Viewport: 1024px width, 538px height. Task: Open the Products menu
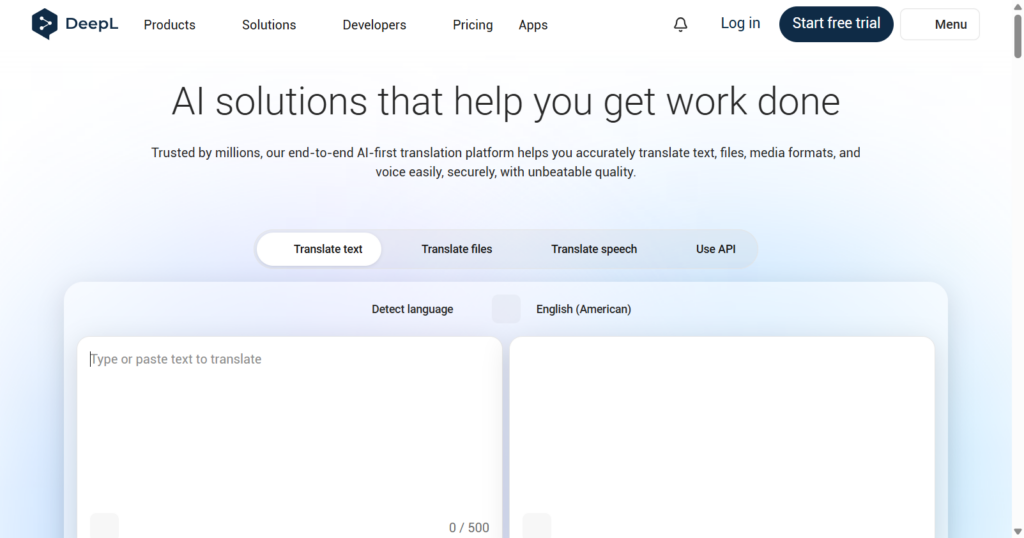point(169,25)
